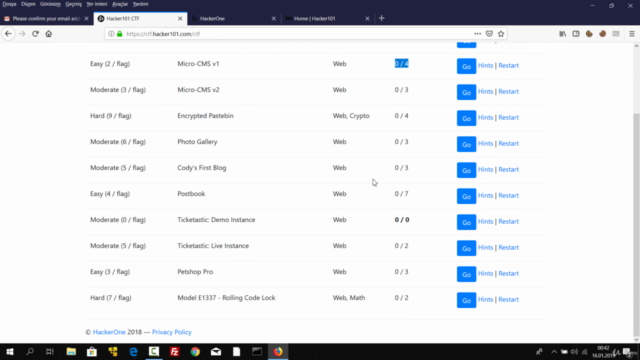Screen dimensions: 640x360
Task: Open Windows search from taskbar
Action: [x=30, y=351]
